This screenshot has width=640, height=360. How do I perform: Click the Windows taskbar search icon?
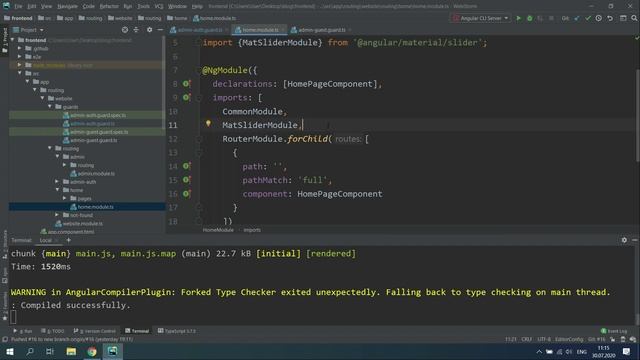pyautogui.click(x=30, y=351)
